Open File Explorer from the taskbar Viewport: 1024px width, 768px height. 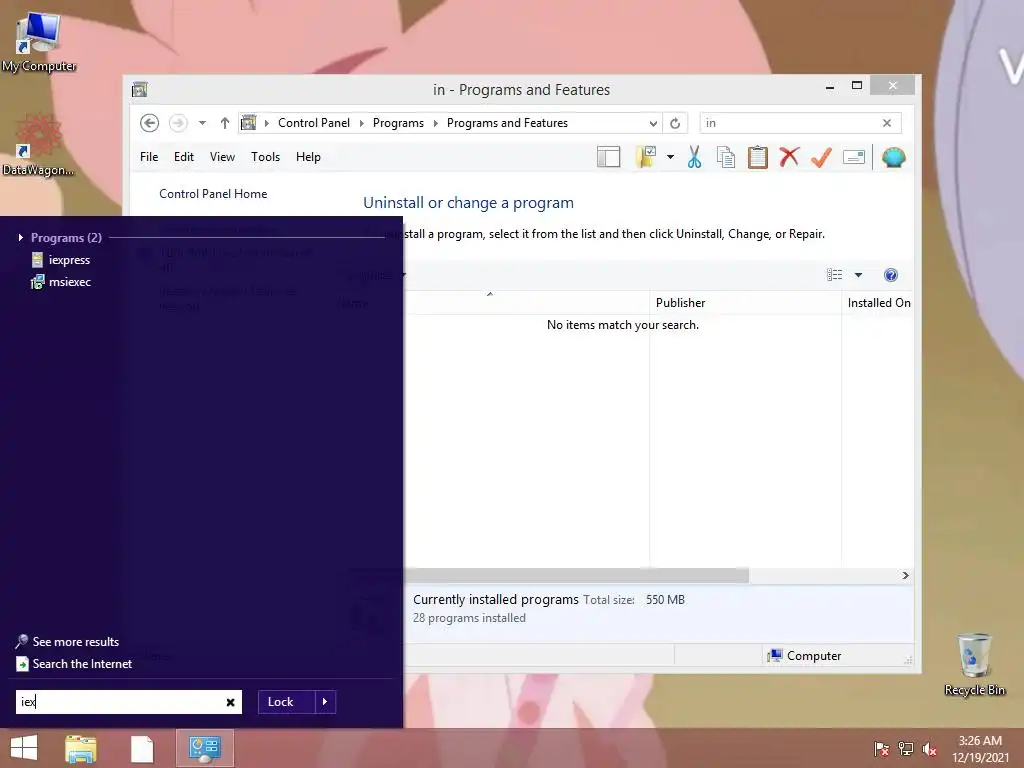[80, 748]
